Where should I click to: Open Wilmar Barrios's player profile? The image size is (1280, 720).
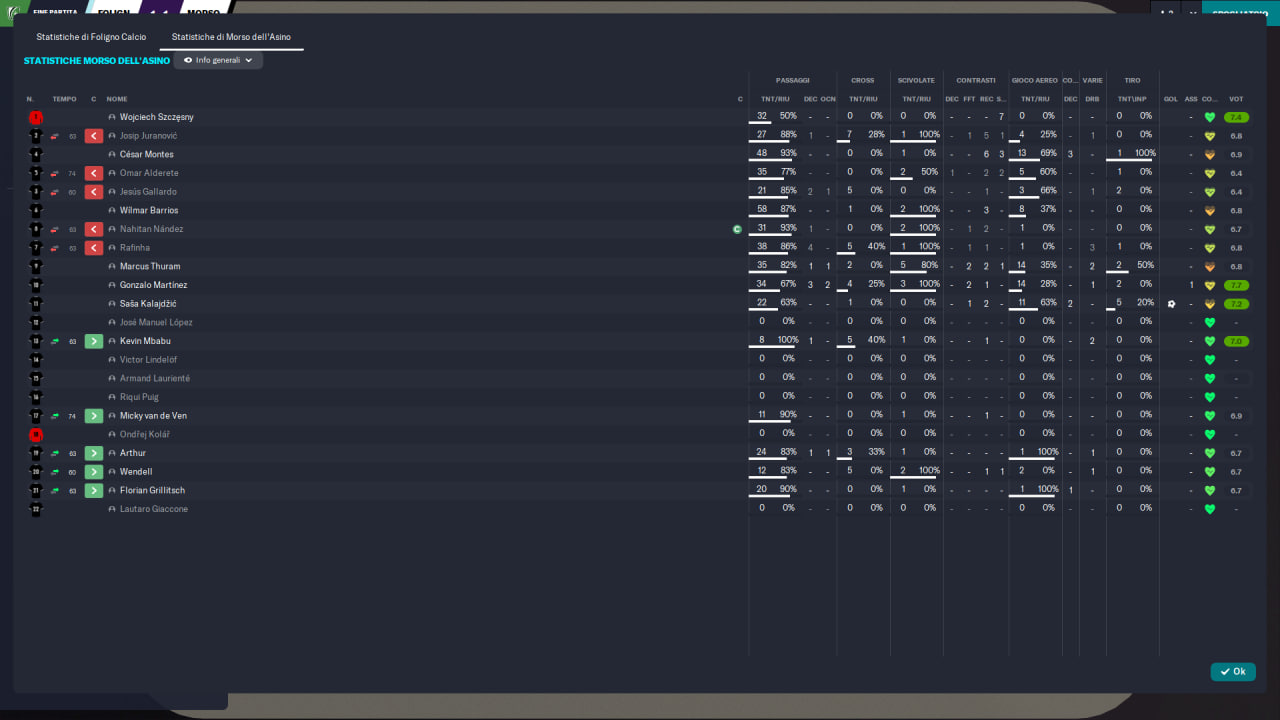tap(149, 211)
